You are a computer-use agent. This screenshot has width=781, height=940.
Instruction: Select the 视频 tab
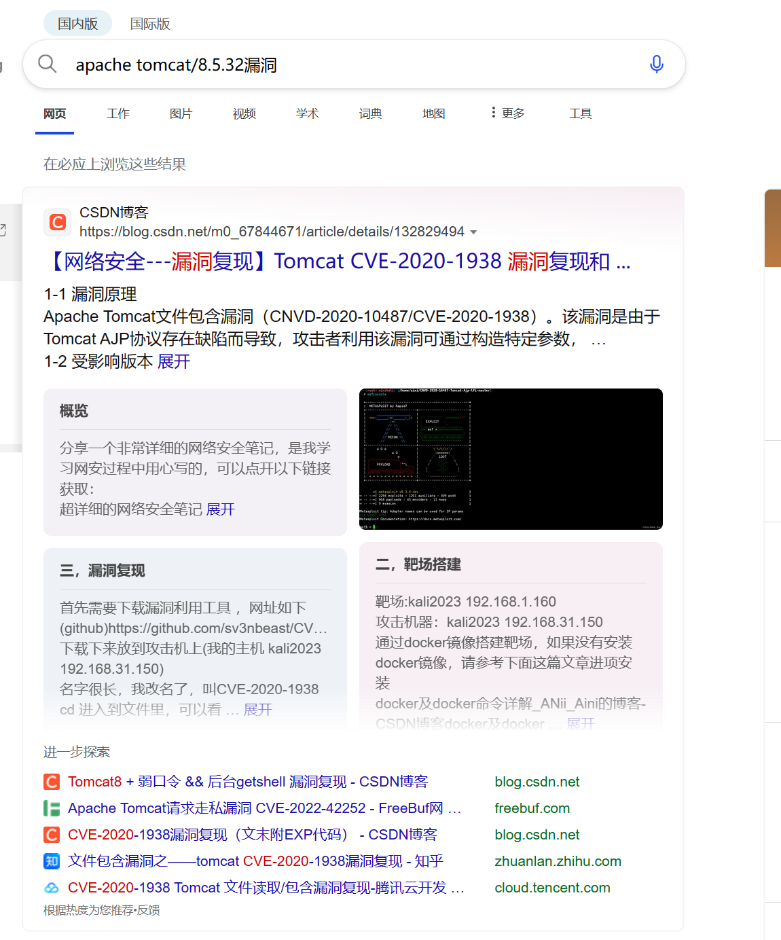[x=244, y=113]
